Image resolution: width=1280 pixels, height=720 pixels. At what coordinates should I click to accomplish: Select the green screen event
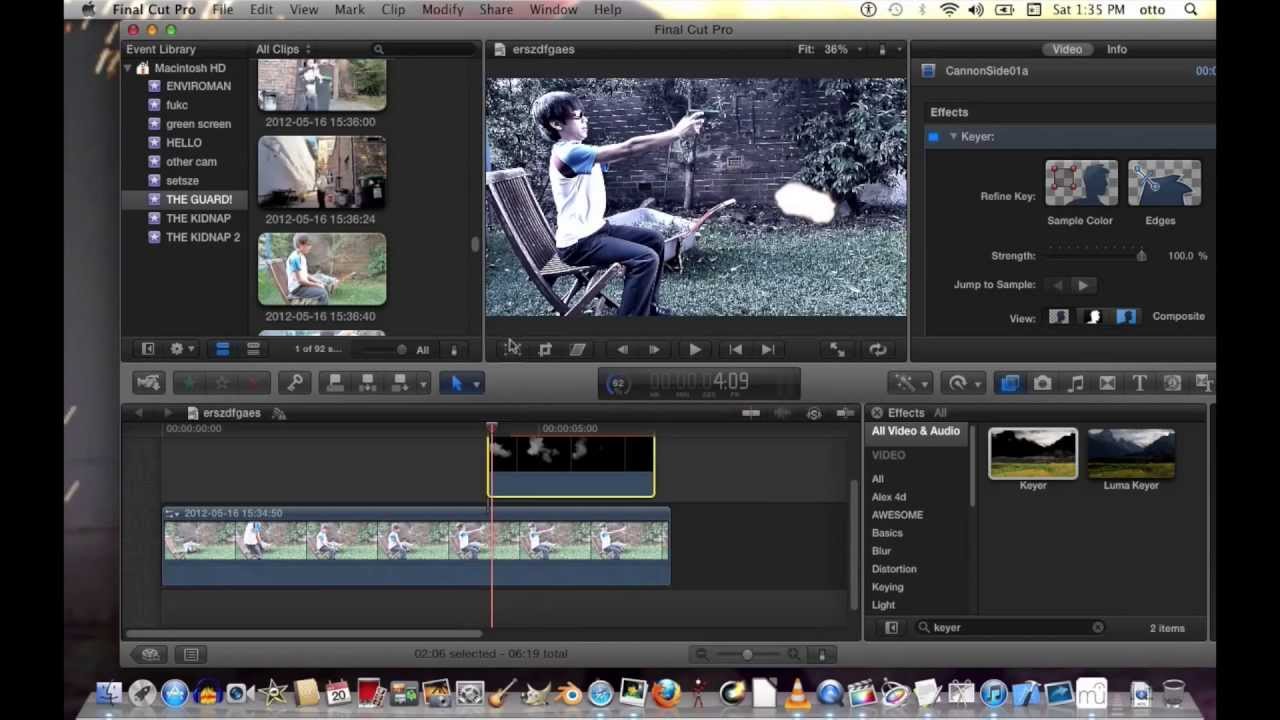(198, 124)
